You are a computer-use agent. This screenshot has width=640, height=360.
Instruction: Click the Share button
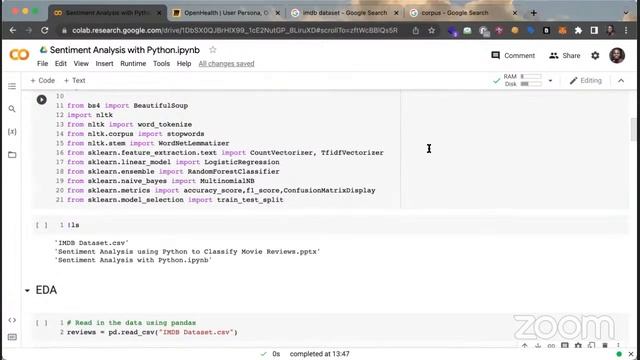[x=564, y=56]
